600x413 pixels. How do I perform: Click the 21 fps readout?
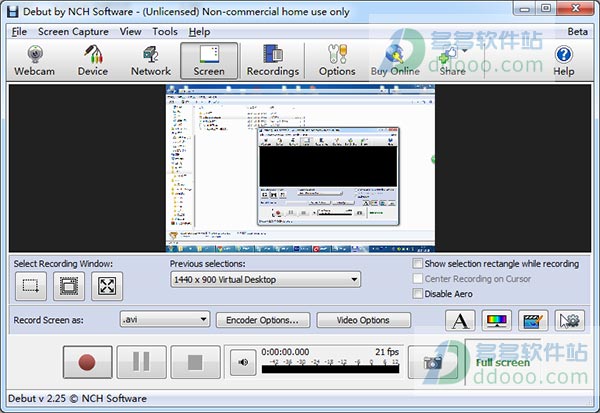point(387,352)
